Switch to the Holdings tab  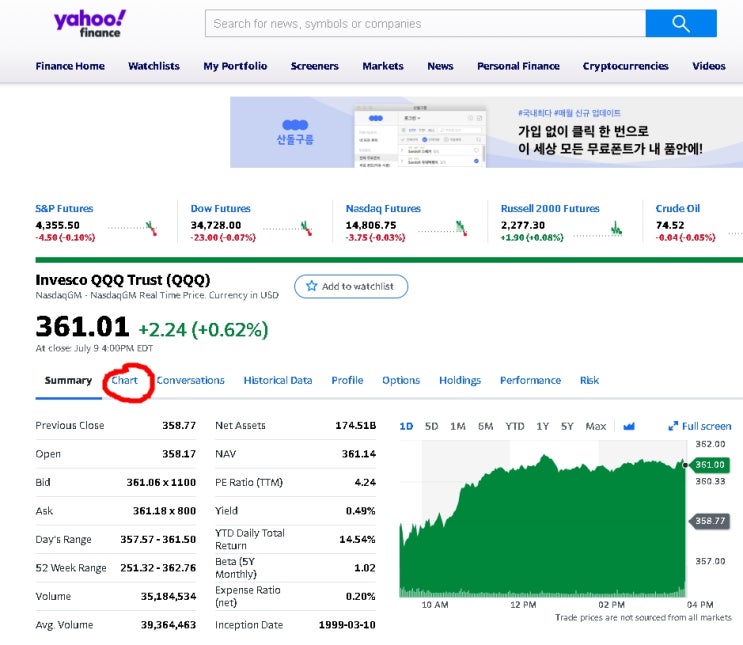pos(460,381)
